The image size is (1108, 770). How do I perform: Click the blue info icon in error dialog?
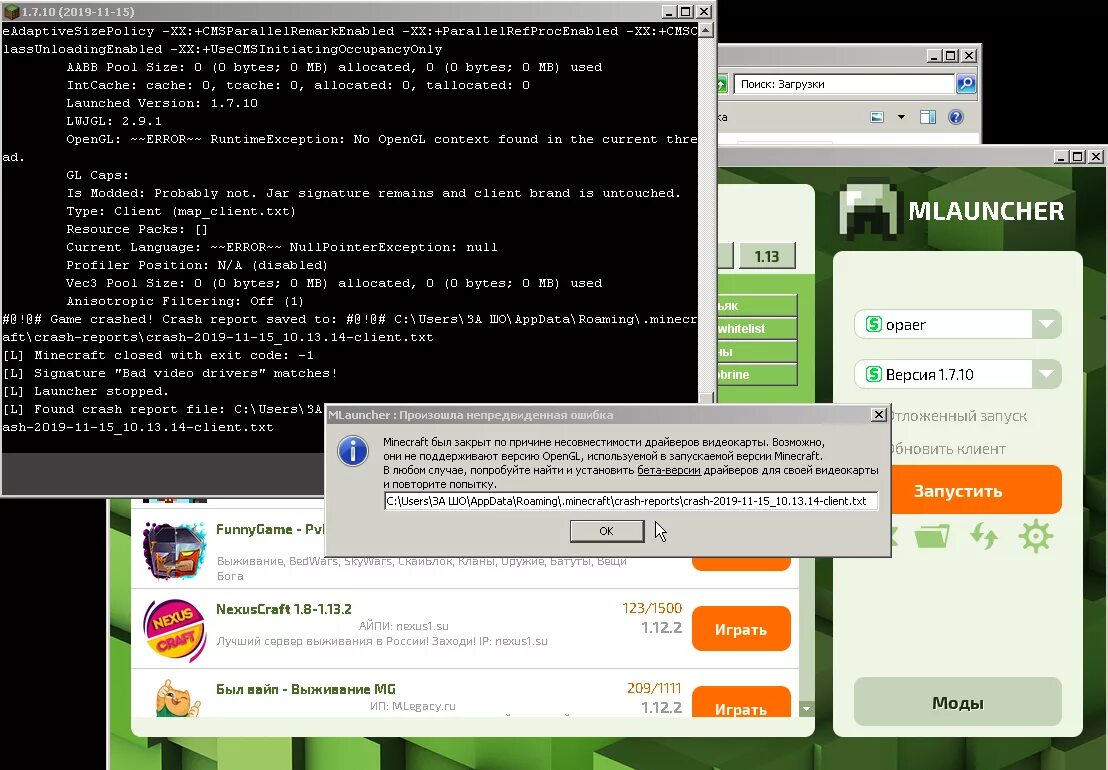coord(353,451)
